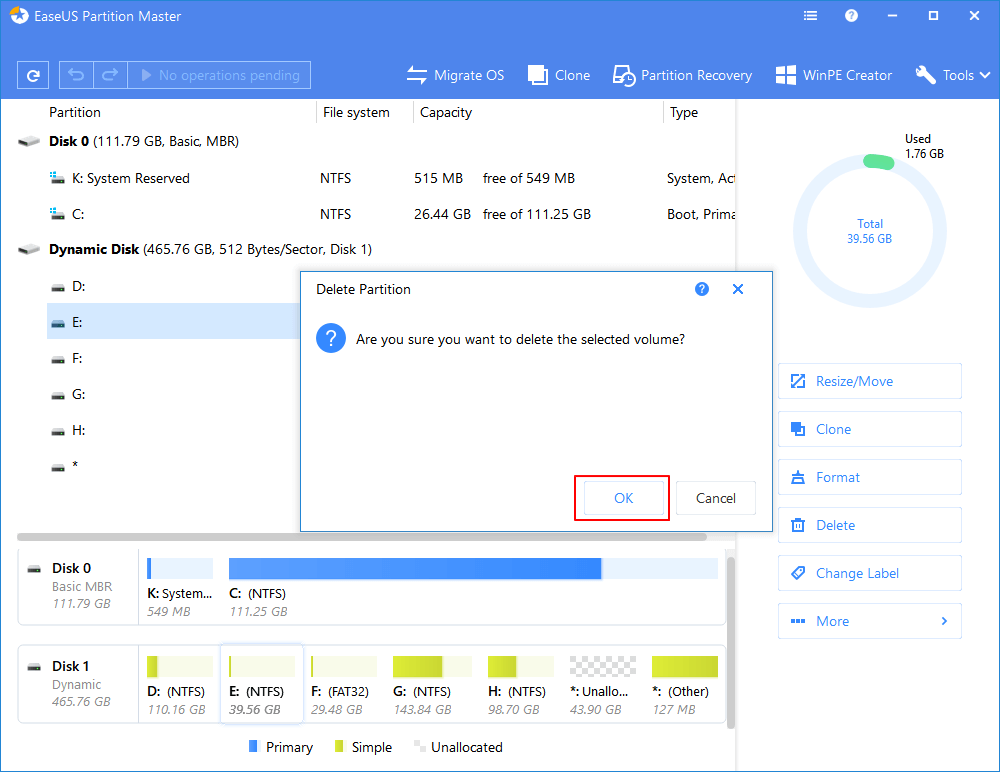
Task: Click the Type column header
Action: click(x=684, y=112)
